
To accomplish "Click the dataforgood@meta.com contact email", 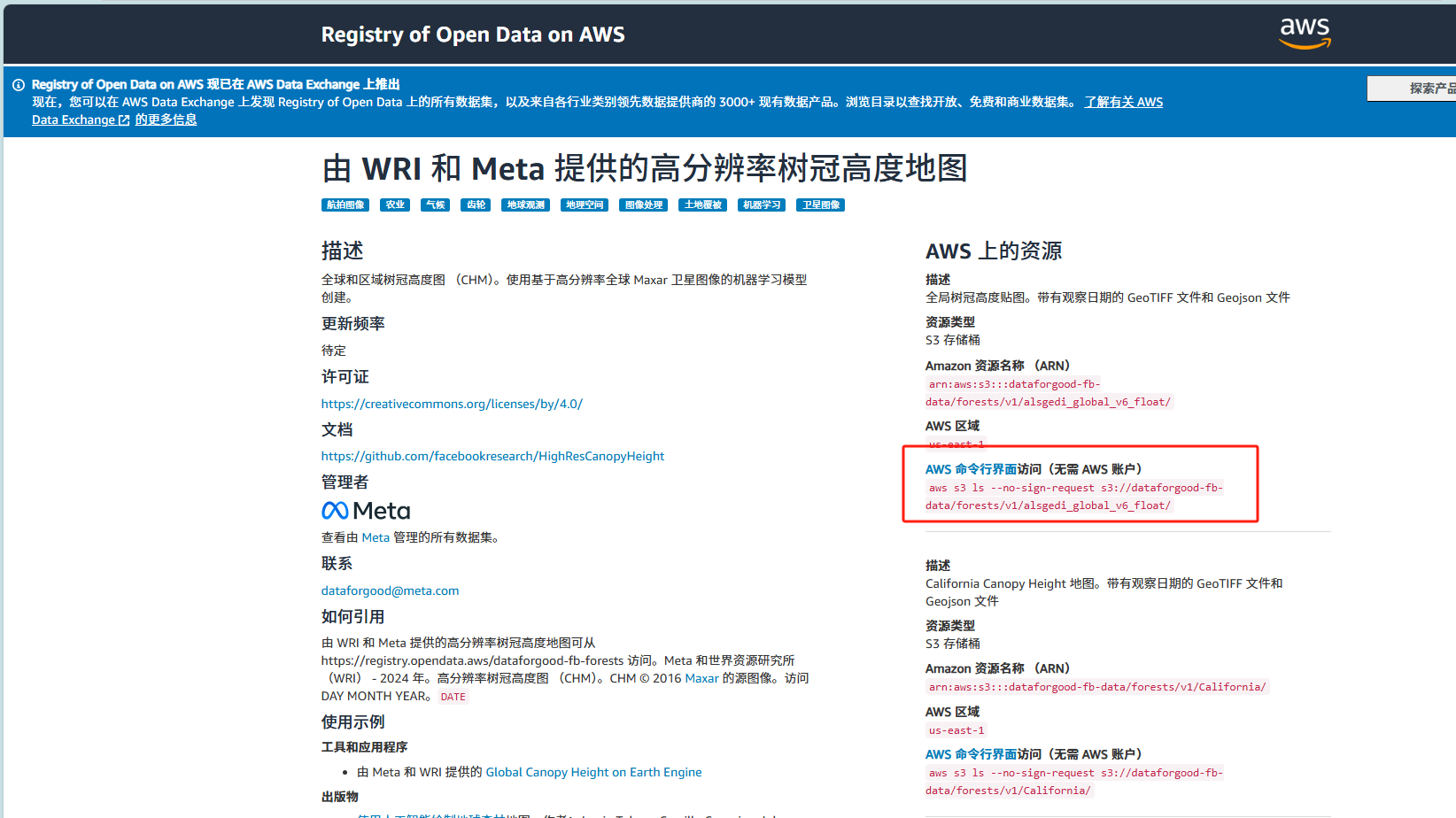I will click(390, 590).
